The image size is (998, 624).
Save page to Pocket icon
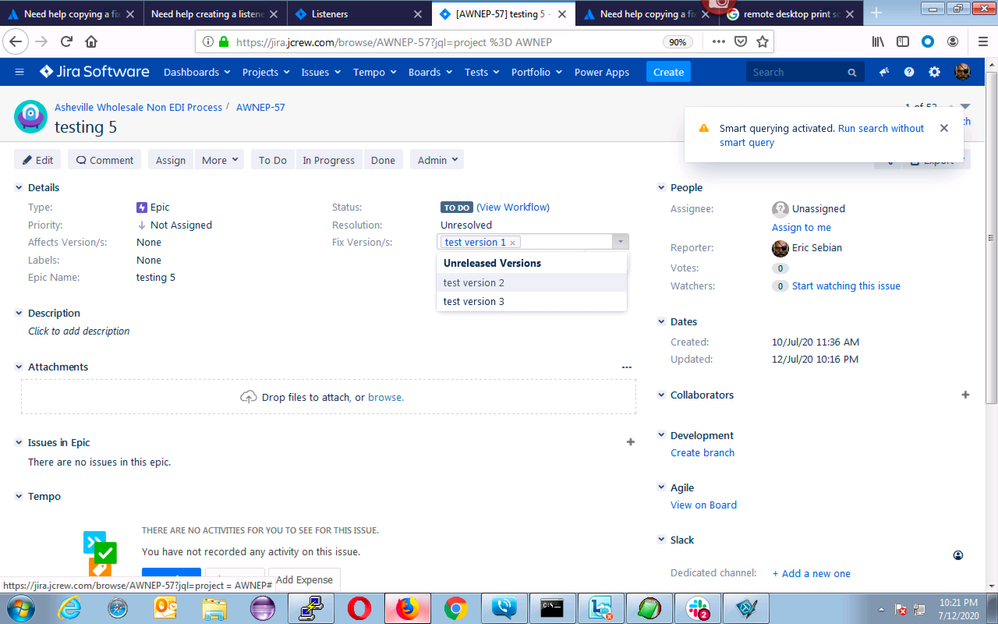[740, 42]
